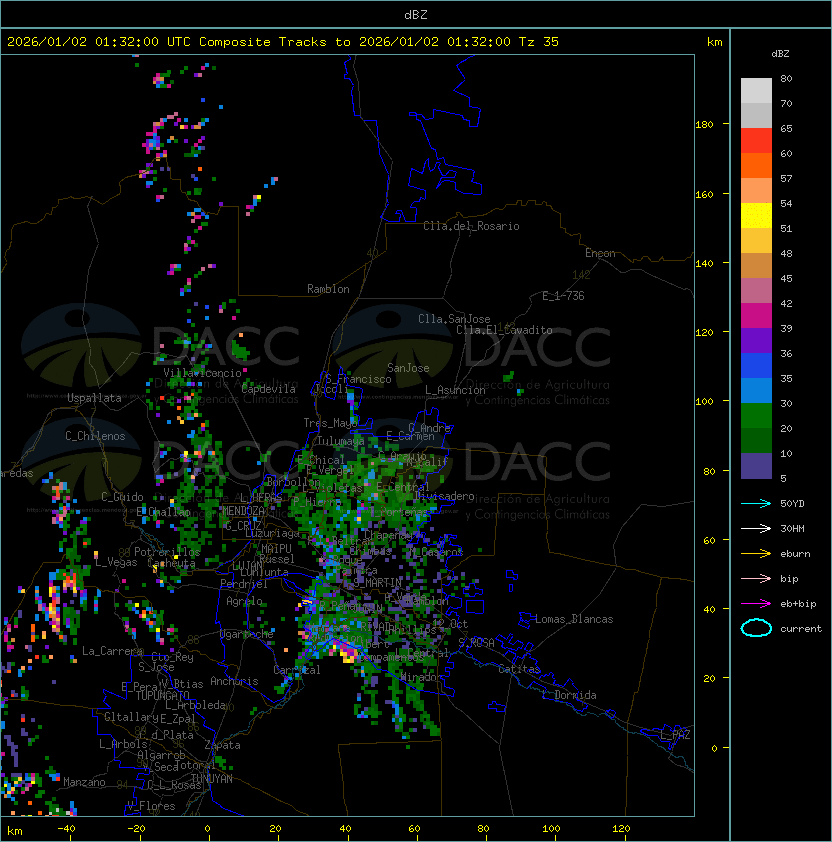832x842 pixels.
Task: Click the 180 tick on right axis
Action: coord(704,125)
